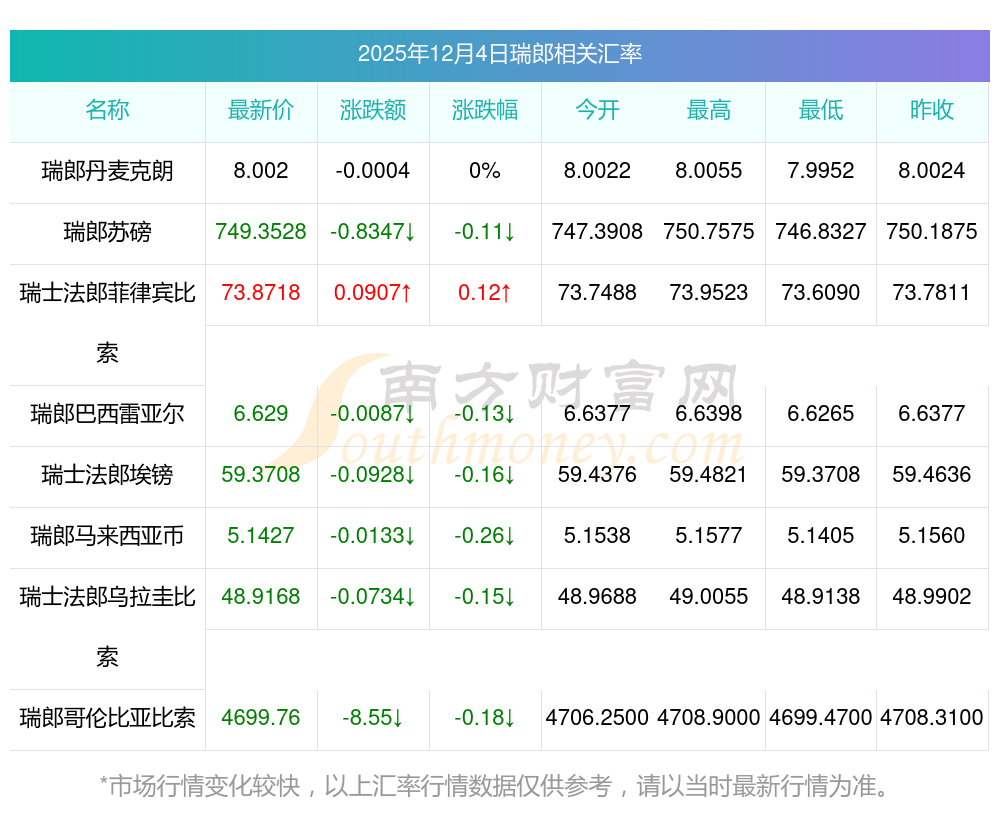Select the 瑞郎巴西雷亚尔 row name
1000x817 pixels.
[x=107, y=414]
